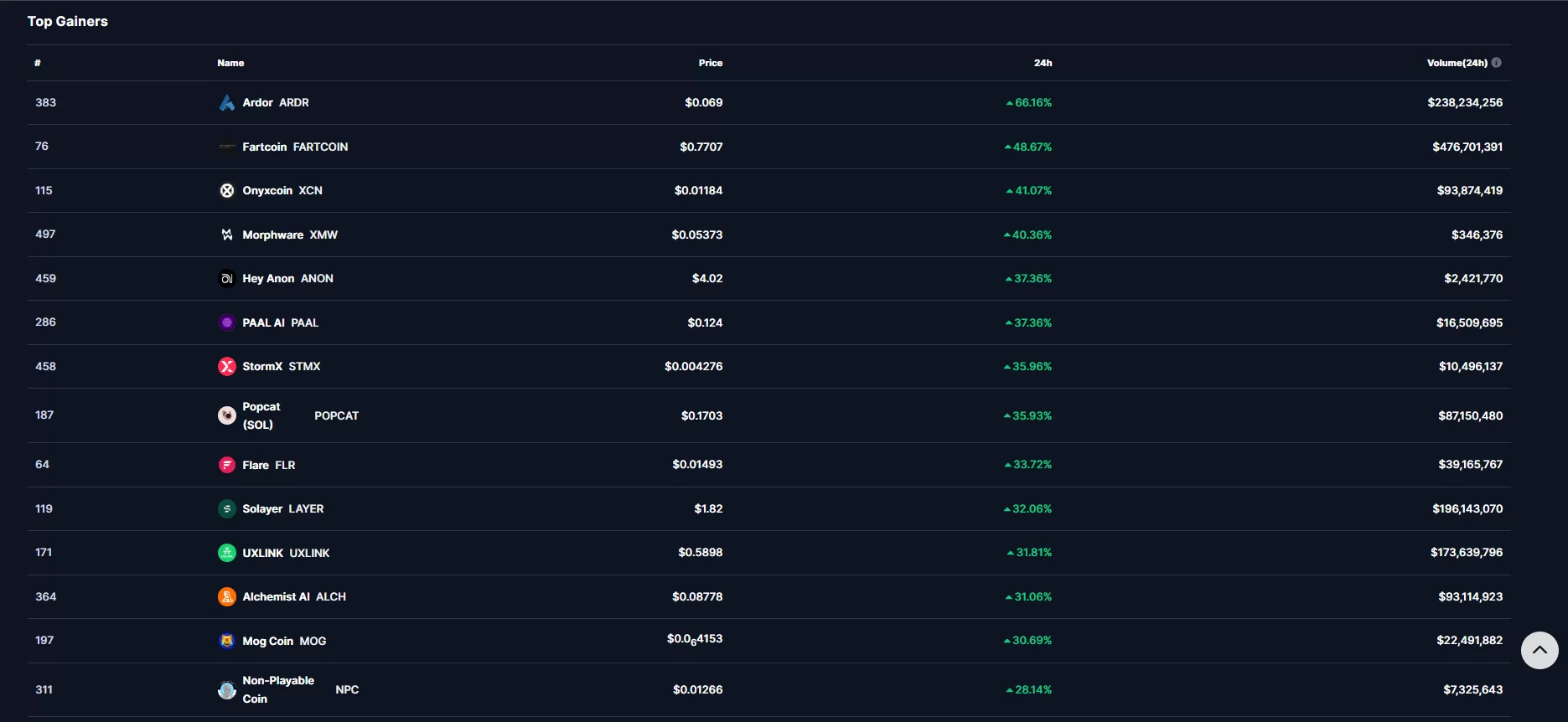The height and width of the screenshot is (722, 1568).
Task: Click the Volume(24h) info icon
Action: 1497,63
